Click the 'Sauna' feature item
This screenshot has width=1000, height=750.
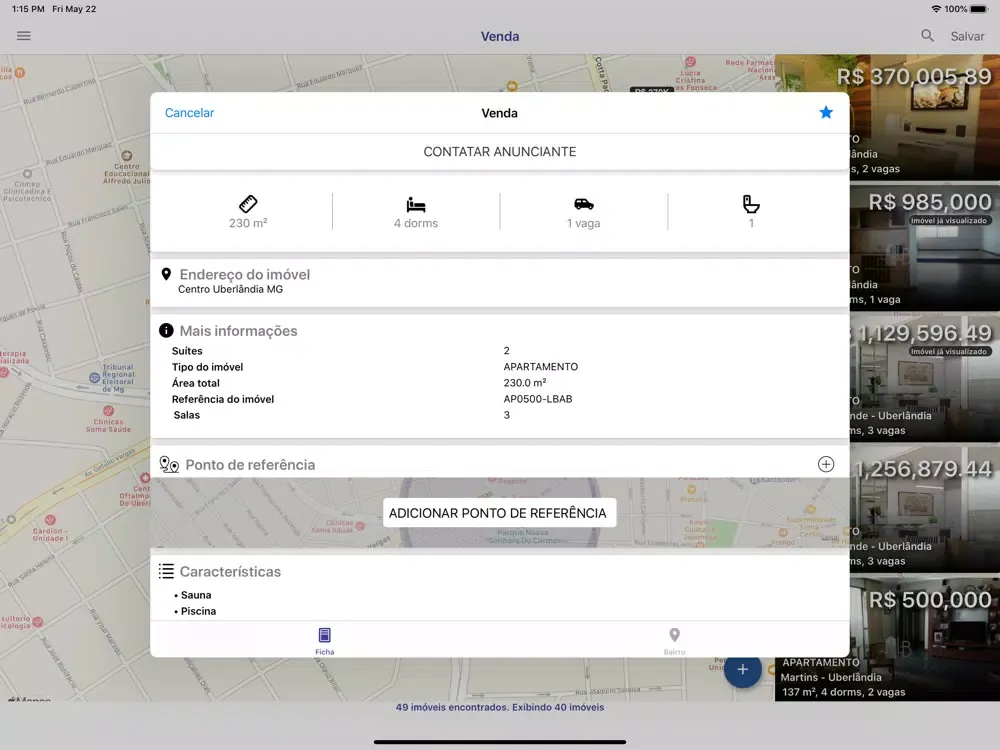click(196, 595)
